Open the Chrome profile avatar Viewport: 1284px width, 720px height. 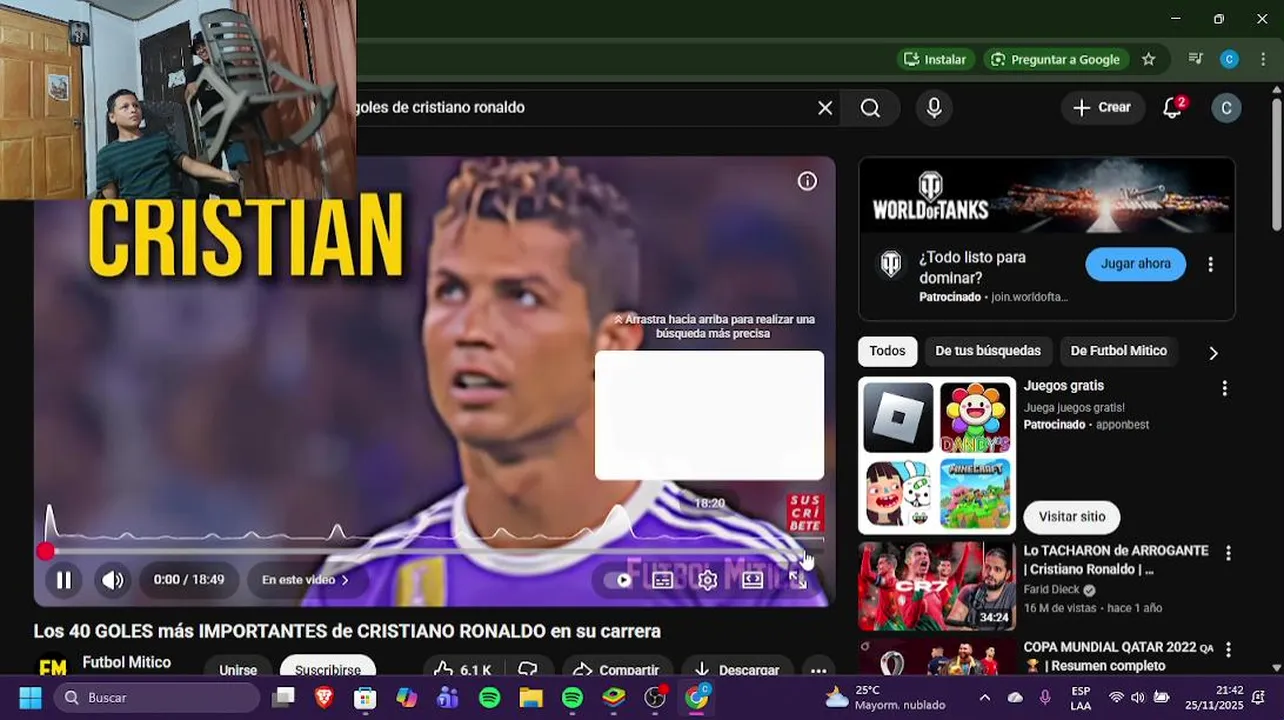tap(1229, 59)
